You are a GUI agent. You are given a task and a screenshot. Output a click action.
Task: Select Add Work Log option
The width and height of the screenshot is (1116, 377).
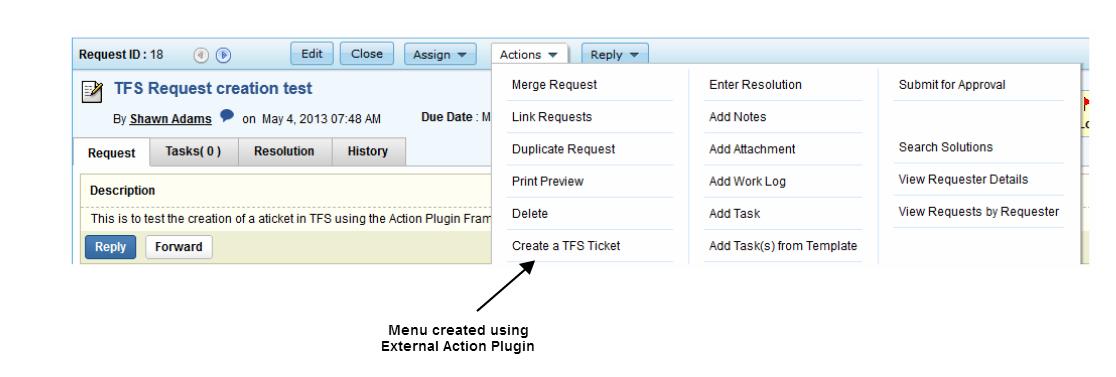coord(747,181)
